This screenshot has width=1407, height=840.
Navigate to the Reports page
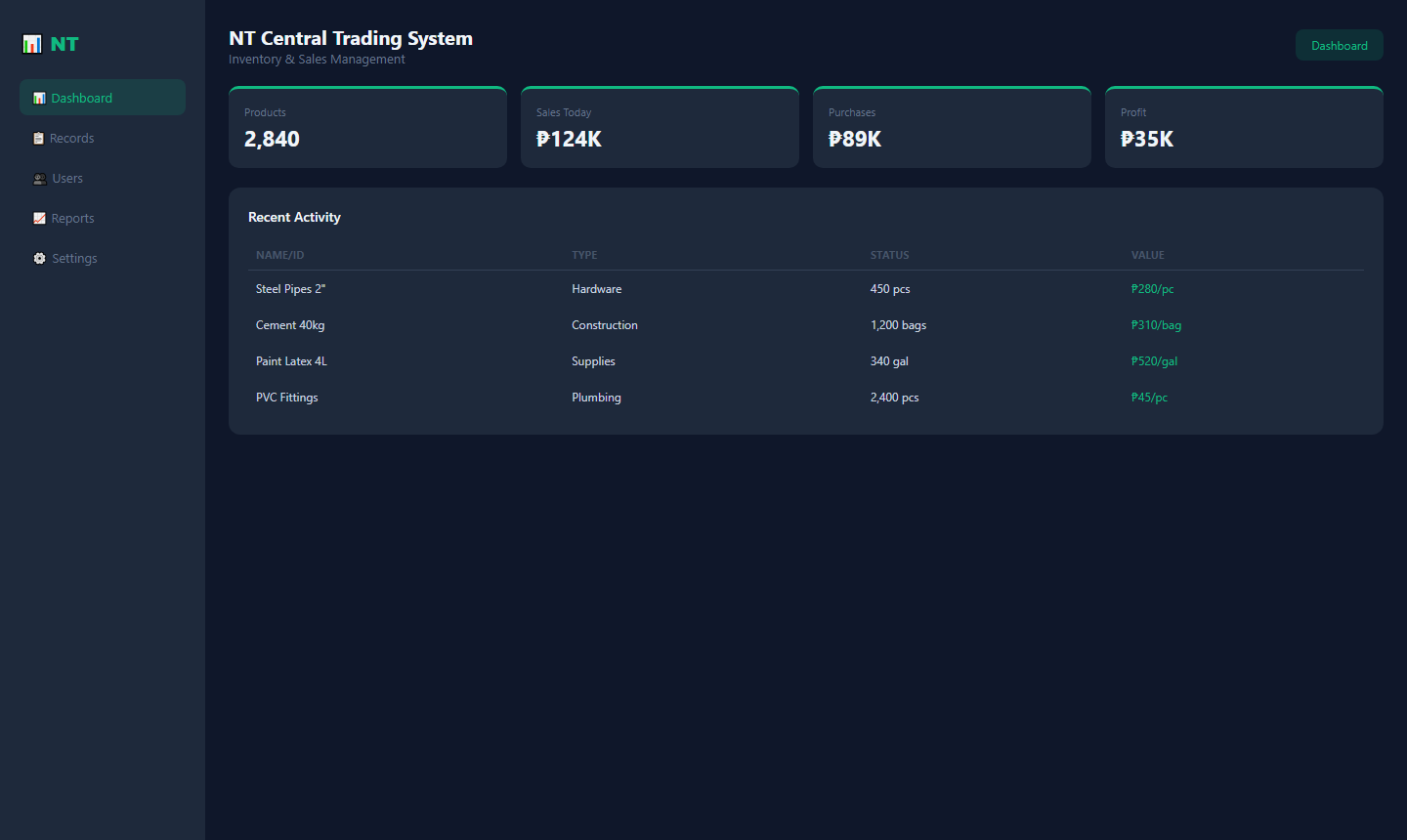click(x=103, y=218)
